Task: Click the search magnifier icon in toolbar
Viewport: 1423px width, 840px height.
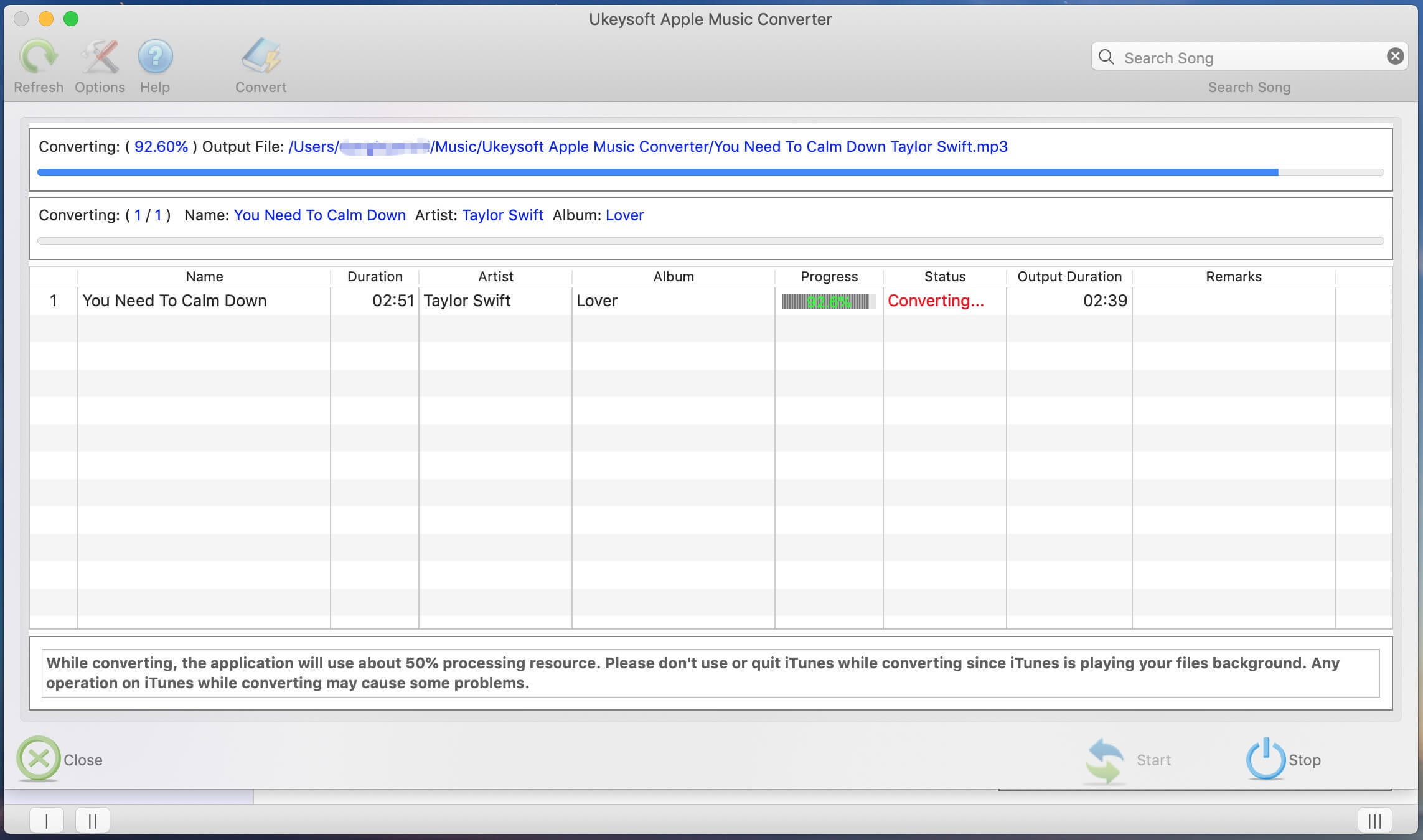Action: pos(1107,57)
